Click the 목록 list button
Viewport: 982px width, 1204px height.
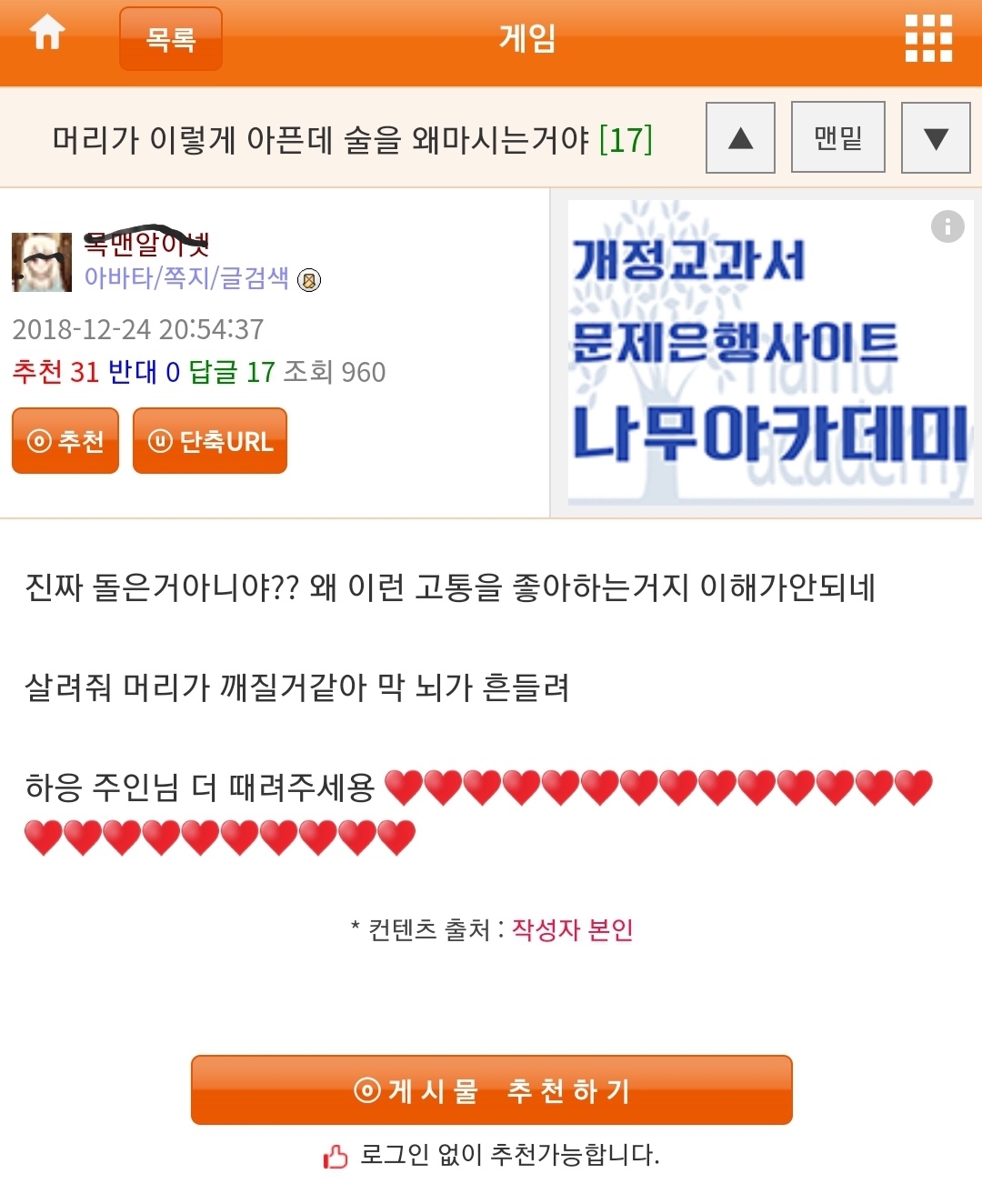click(171, 38)
